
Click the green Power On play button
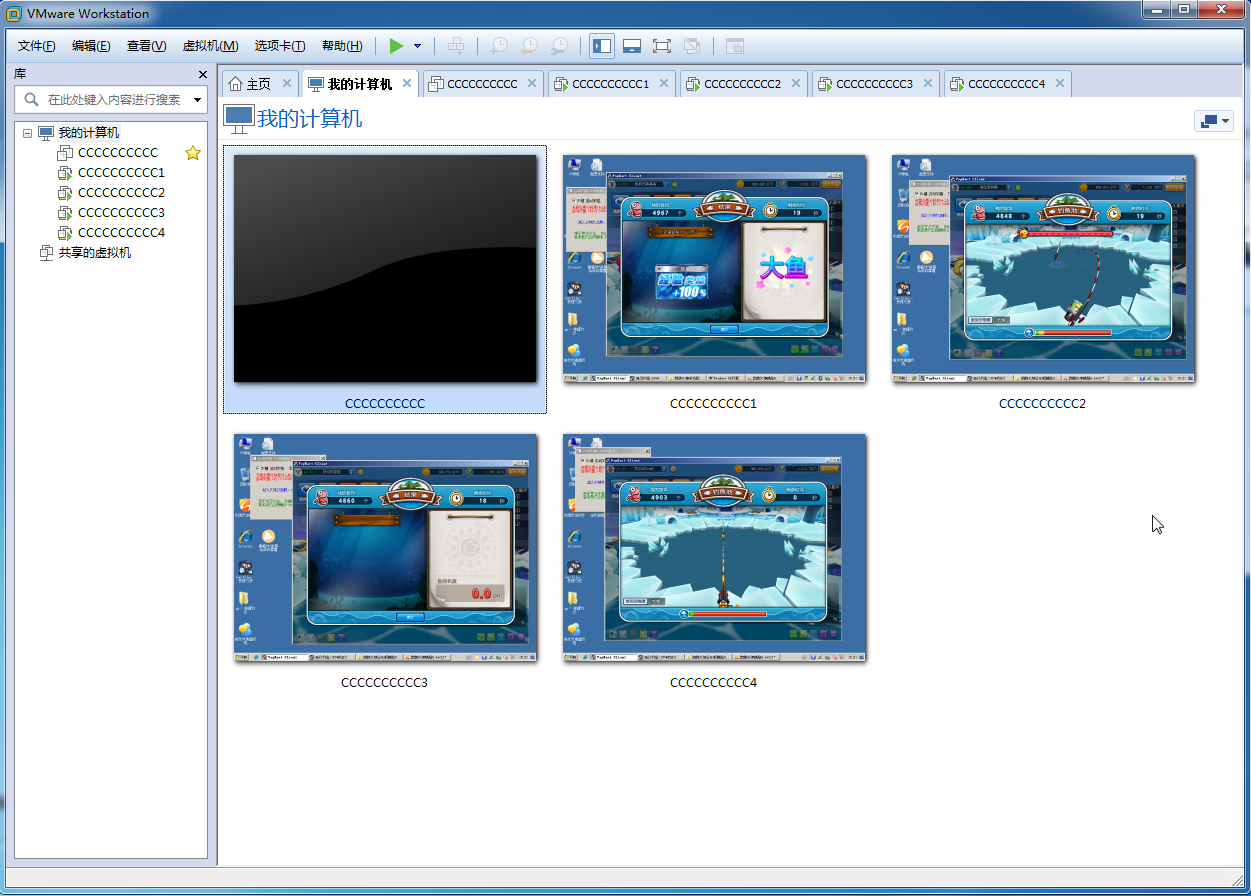[397, 46]
